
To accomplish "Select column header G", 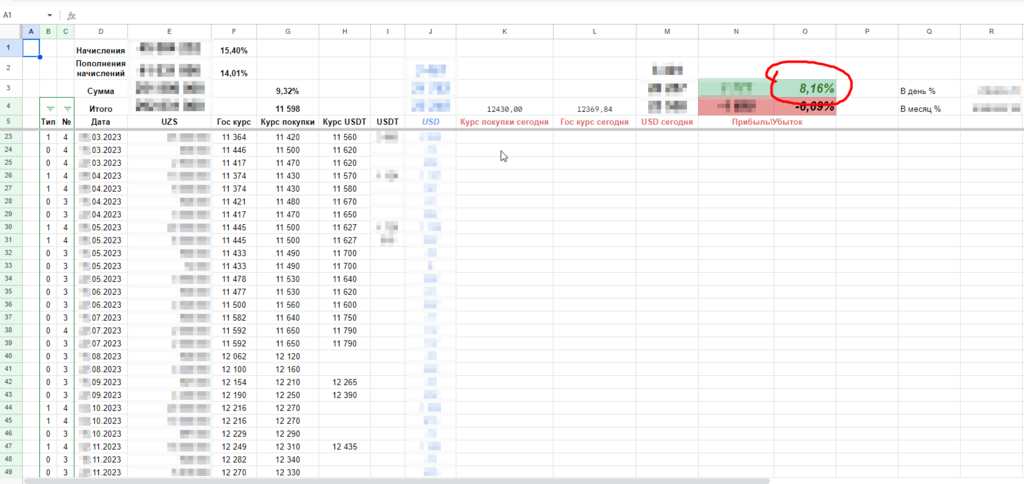I will click(288, 31).
